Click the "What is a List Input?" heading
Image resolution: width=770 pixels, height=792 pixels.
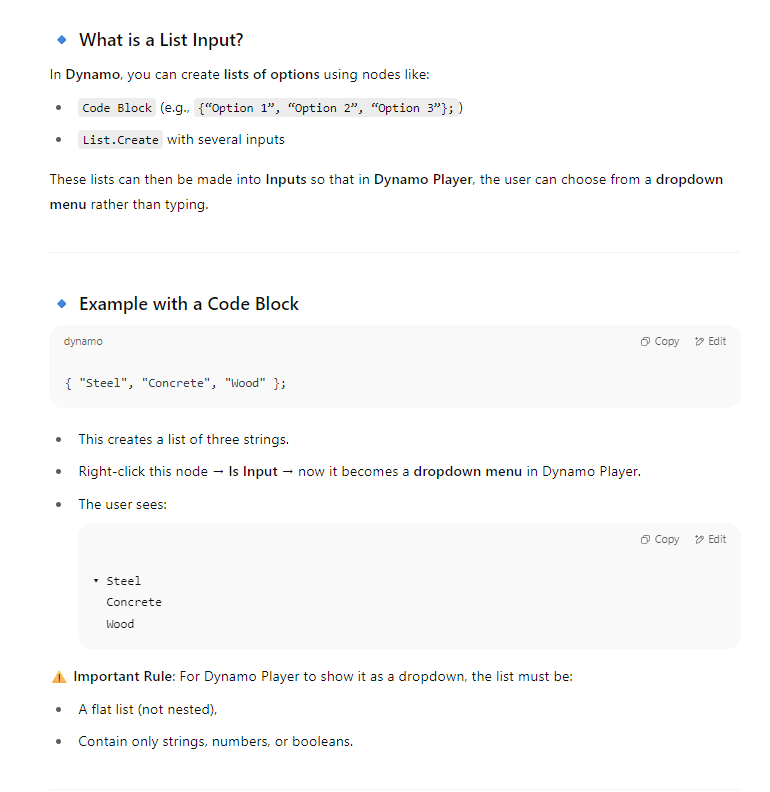161,40
